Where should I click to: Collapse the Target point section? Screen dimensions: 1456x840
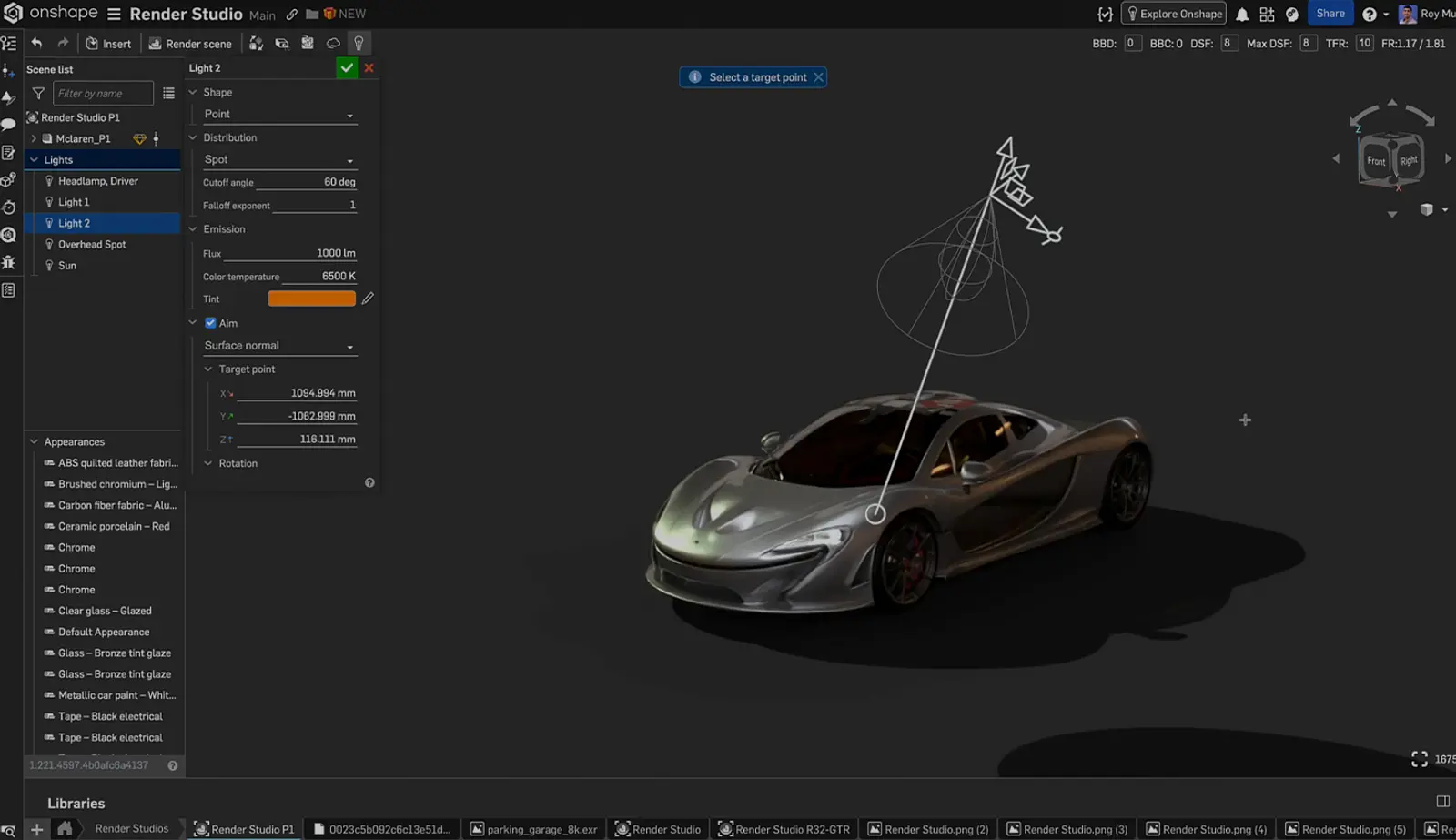tap(208, 369)
